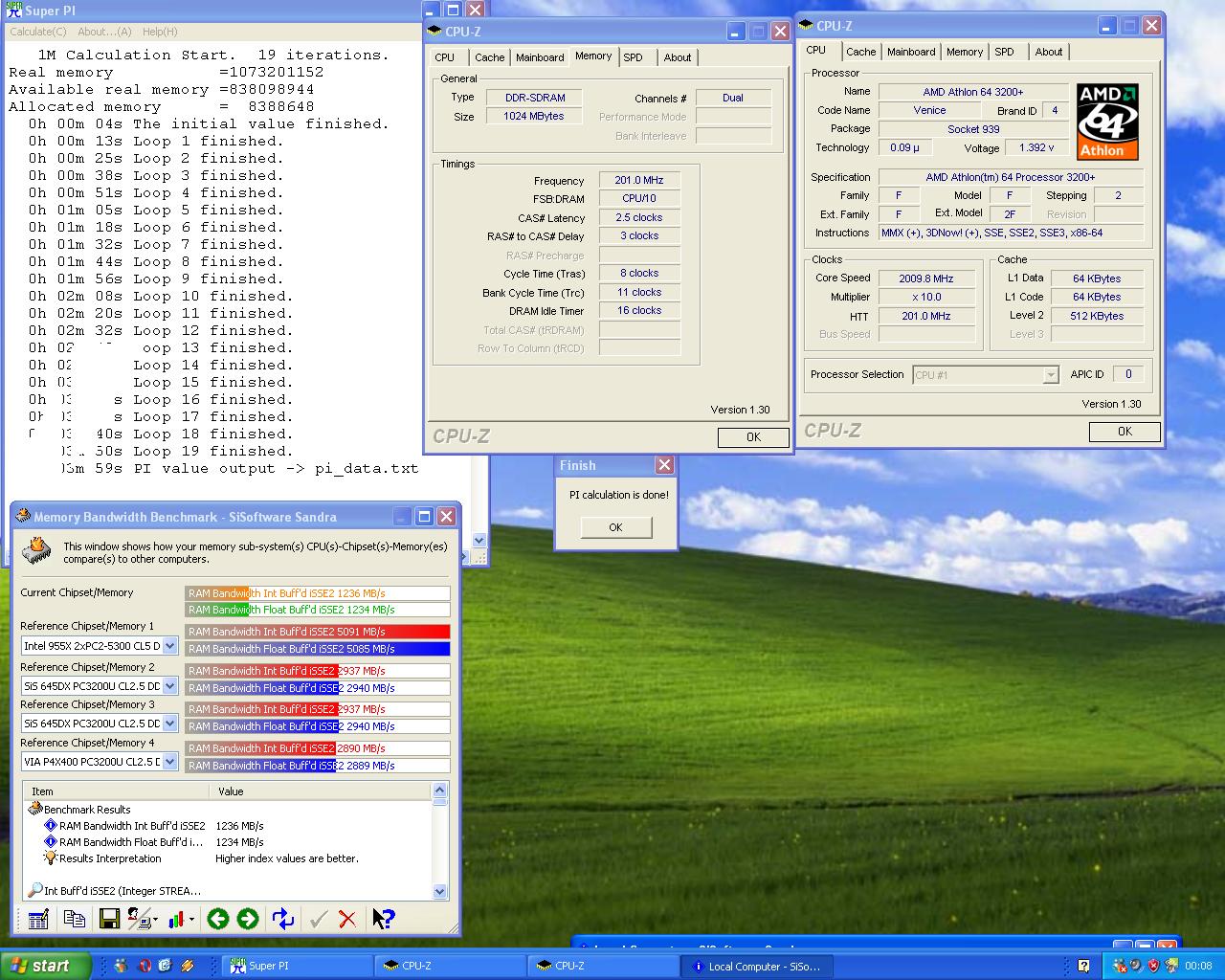This screenshot has height=980, width=1225.
Task: Click OK in the CPU-Z memory window
Action: click(753, 437)
